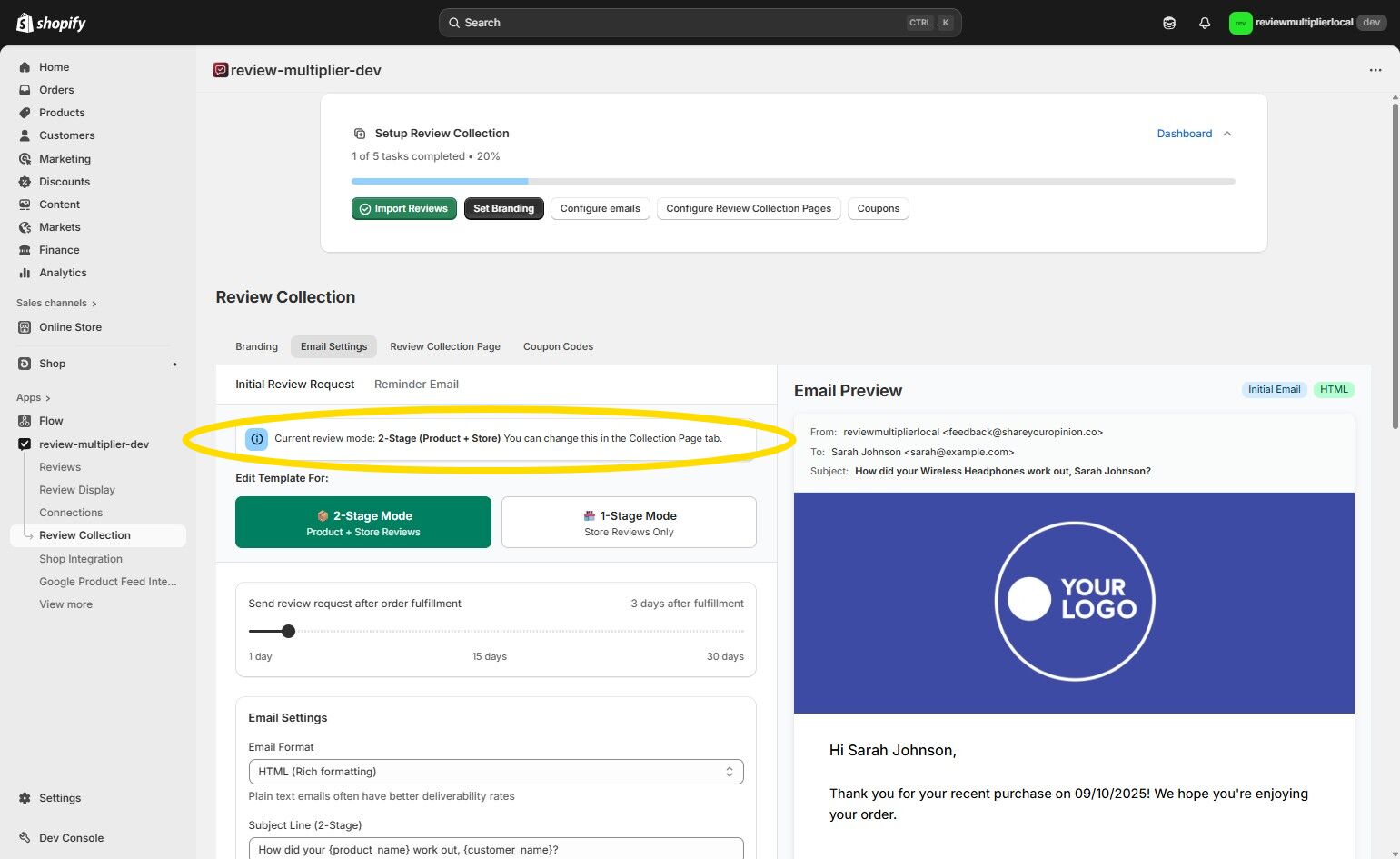
Task: Click Configure Review Collection Pages button
Action: tap(749, 209)
